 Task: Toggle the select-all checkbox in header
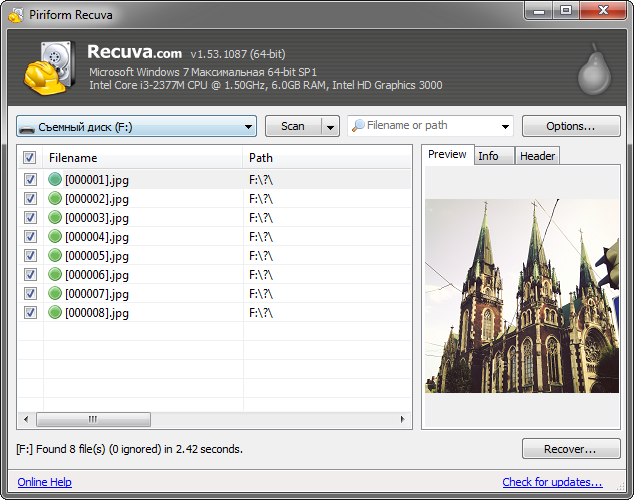point(29,158)
